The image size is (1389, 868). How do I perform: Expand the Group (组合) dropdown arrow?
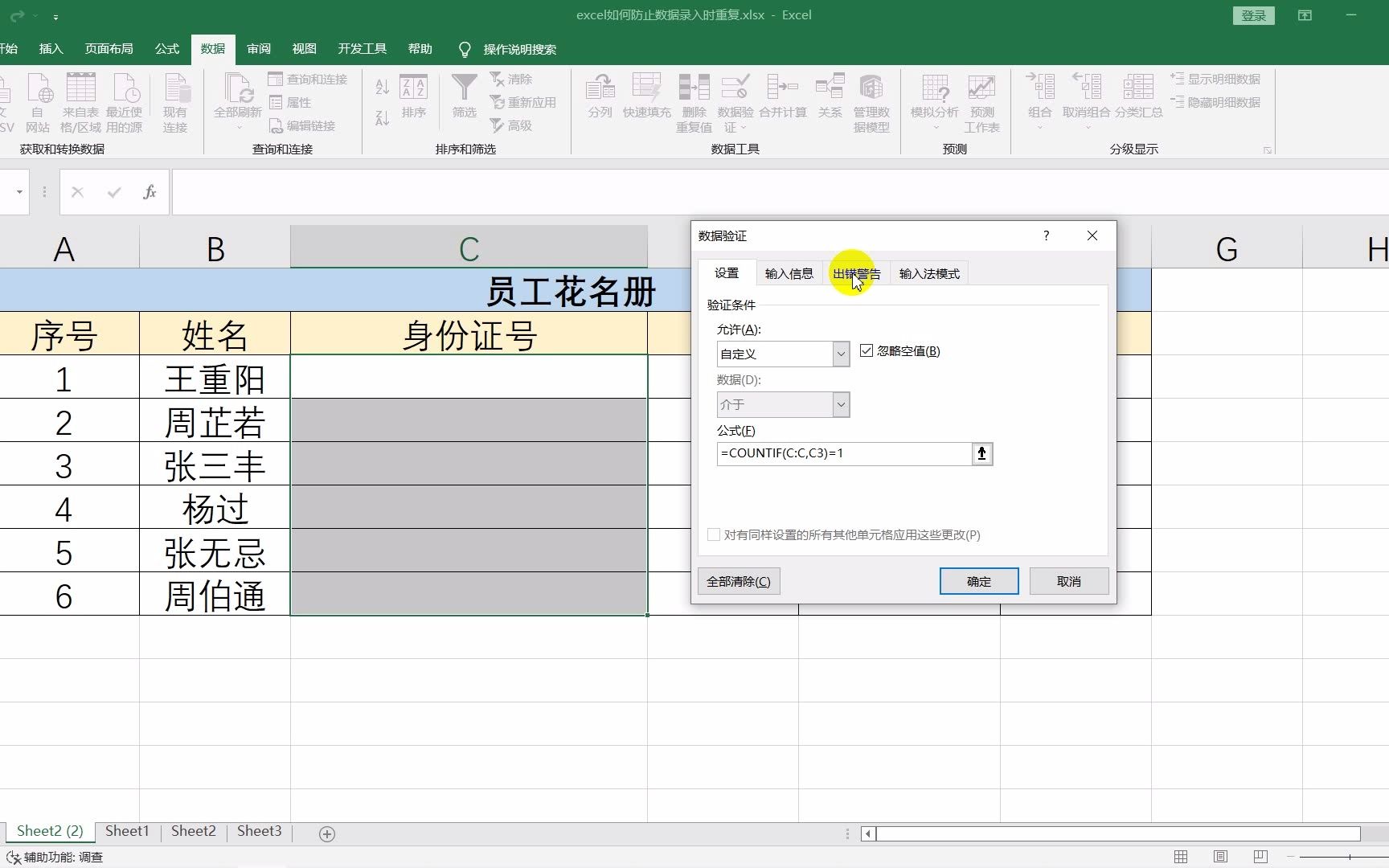1039,128
